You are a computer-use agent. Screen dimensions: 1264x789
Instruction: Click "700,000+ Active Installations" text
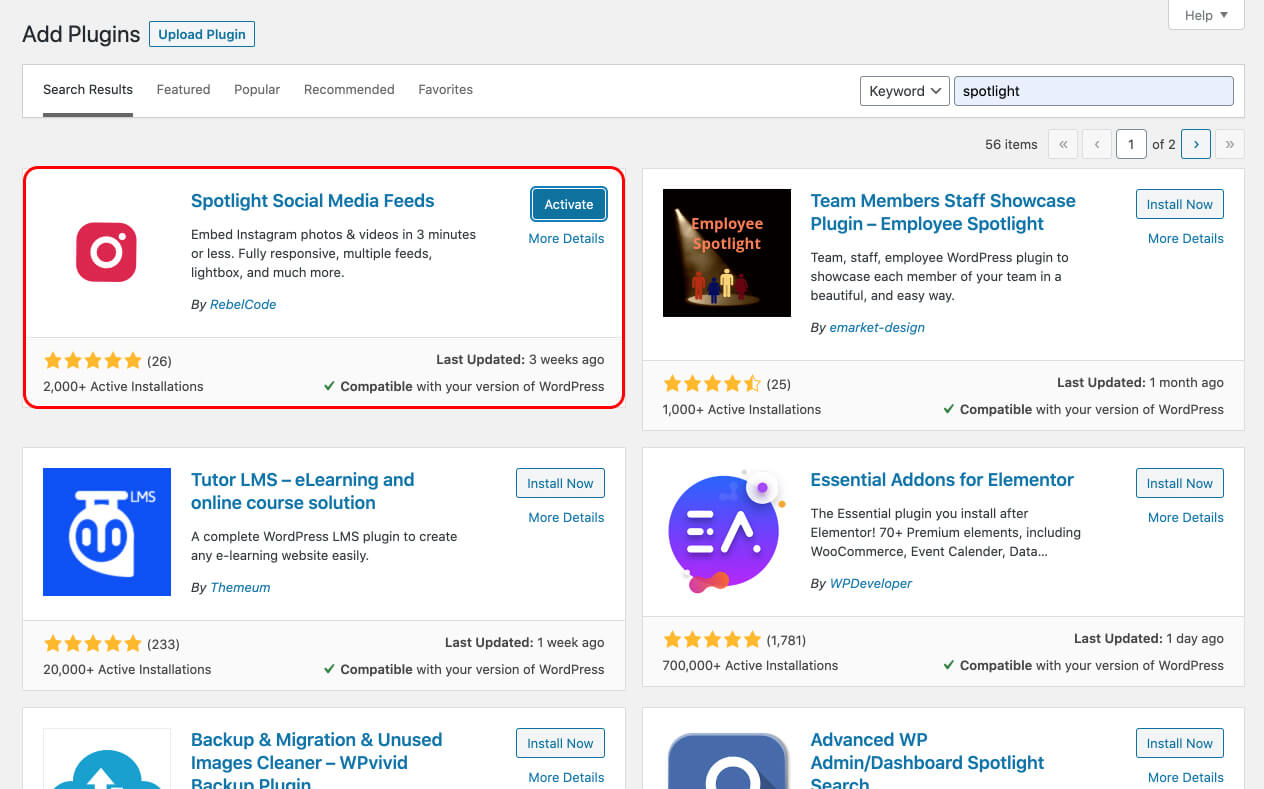(750, 665)
